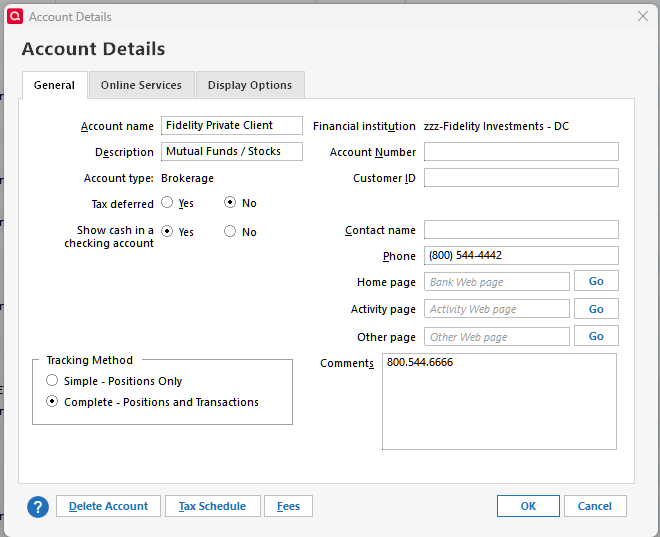Select Yes for Tax deferred
This screenshot has height=537, width=660.
168,203
